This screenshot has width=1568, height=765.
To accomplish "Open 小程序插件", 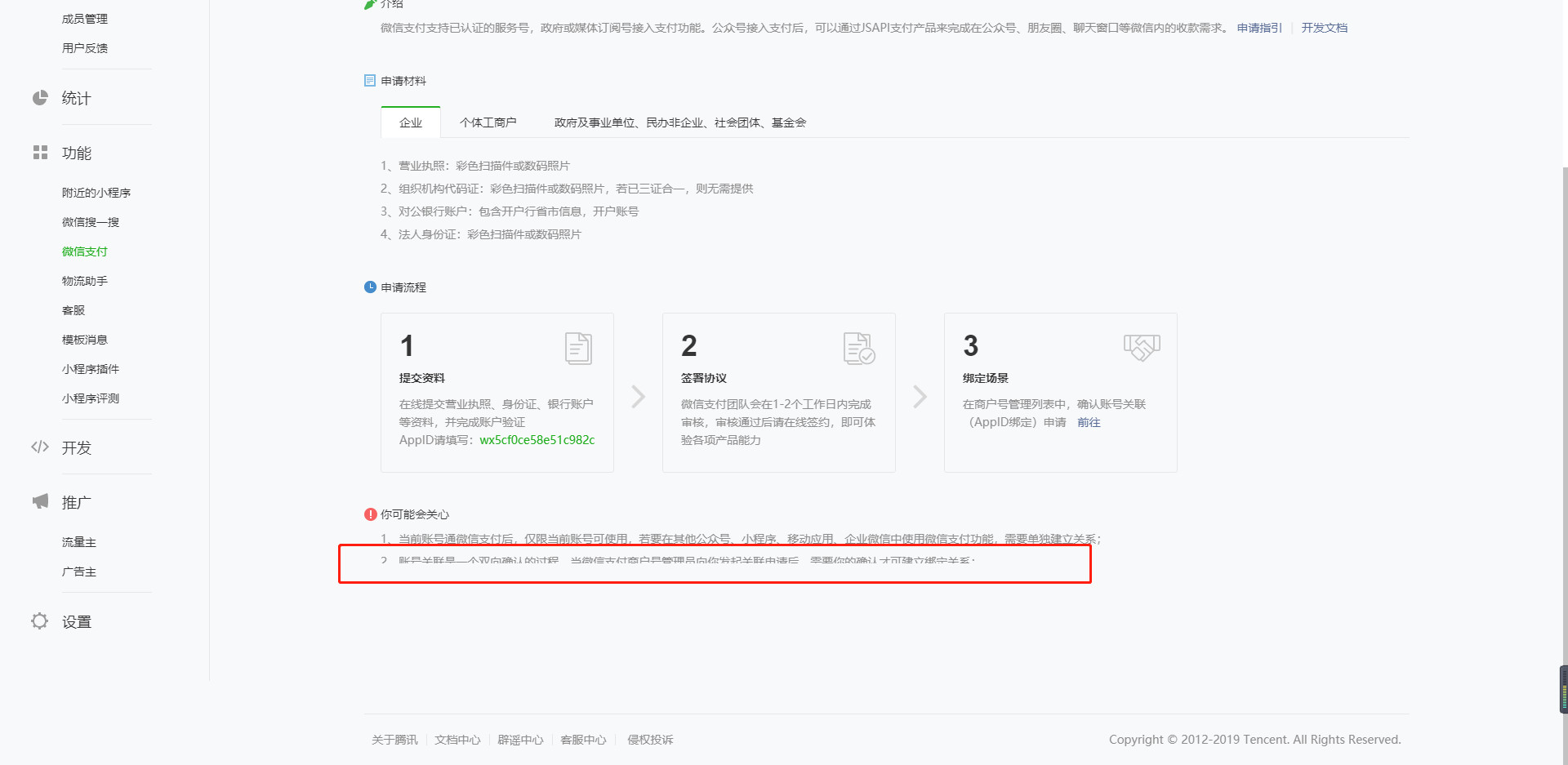I will 91,369.
